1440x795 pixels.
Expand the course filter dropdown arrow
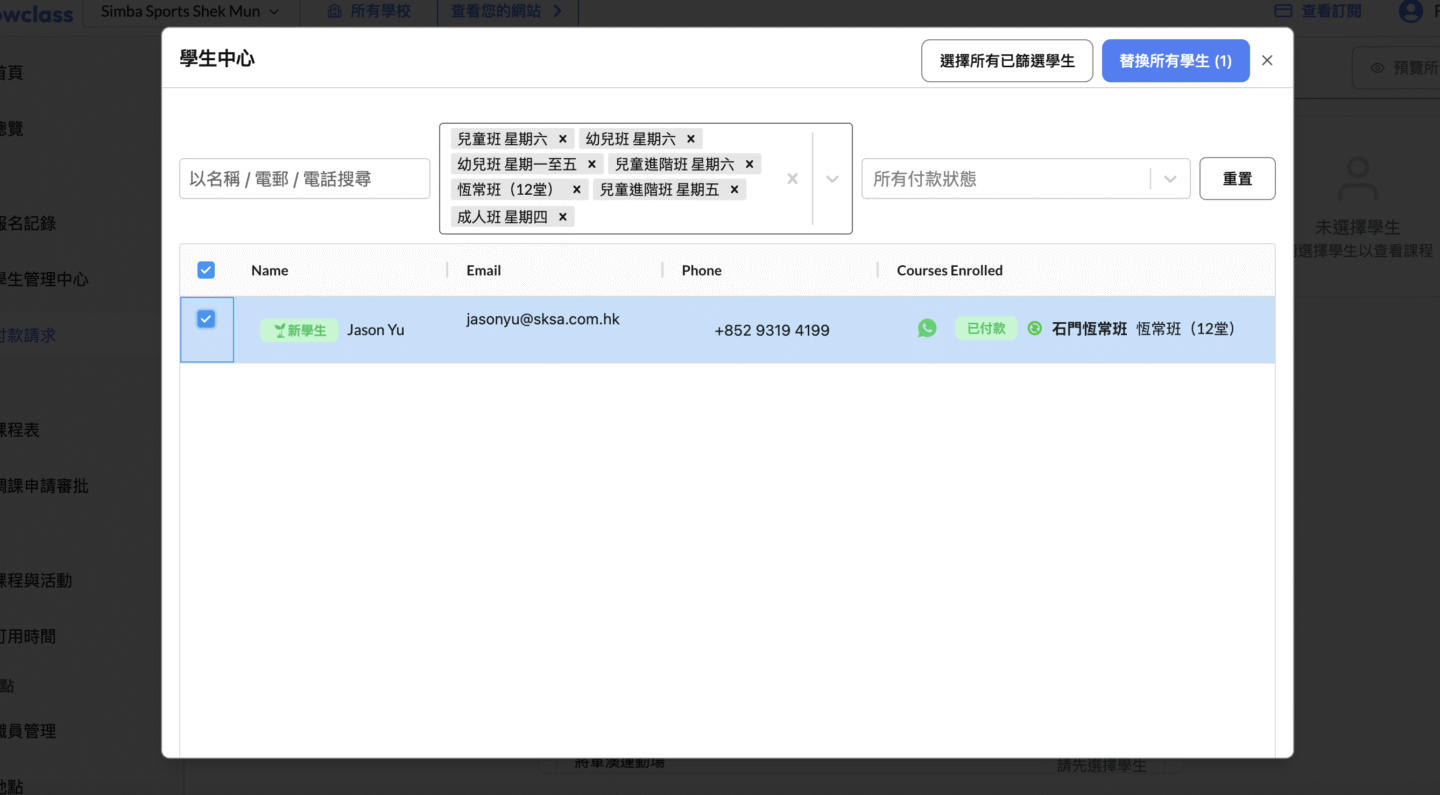(x=832, y=179)
